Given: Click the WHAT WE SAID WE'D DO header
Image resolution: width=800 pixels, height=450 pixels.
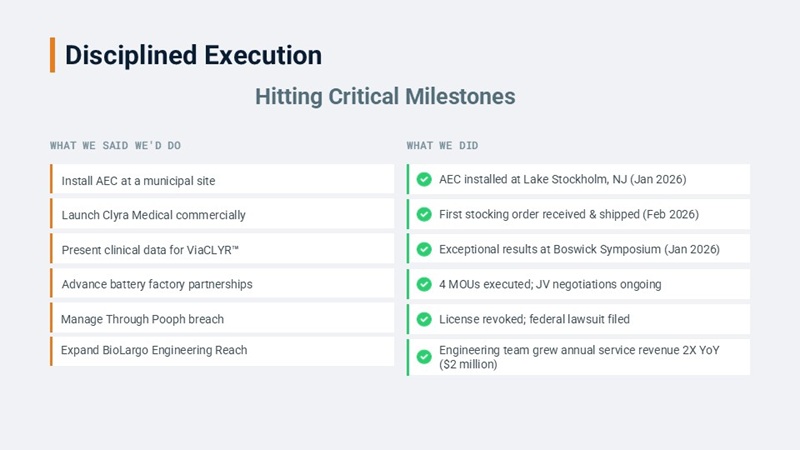Looking at the screenshot, I should (x=115, y=146).
